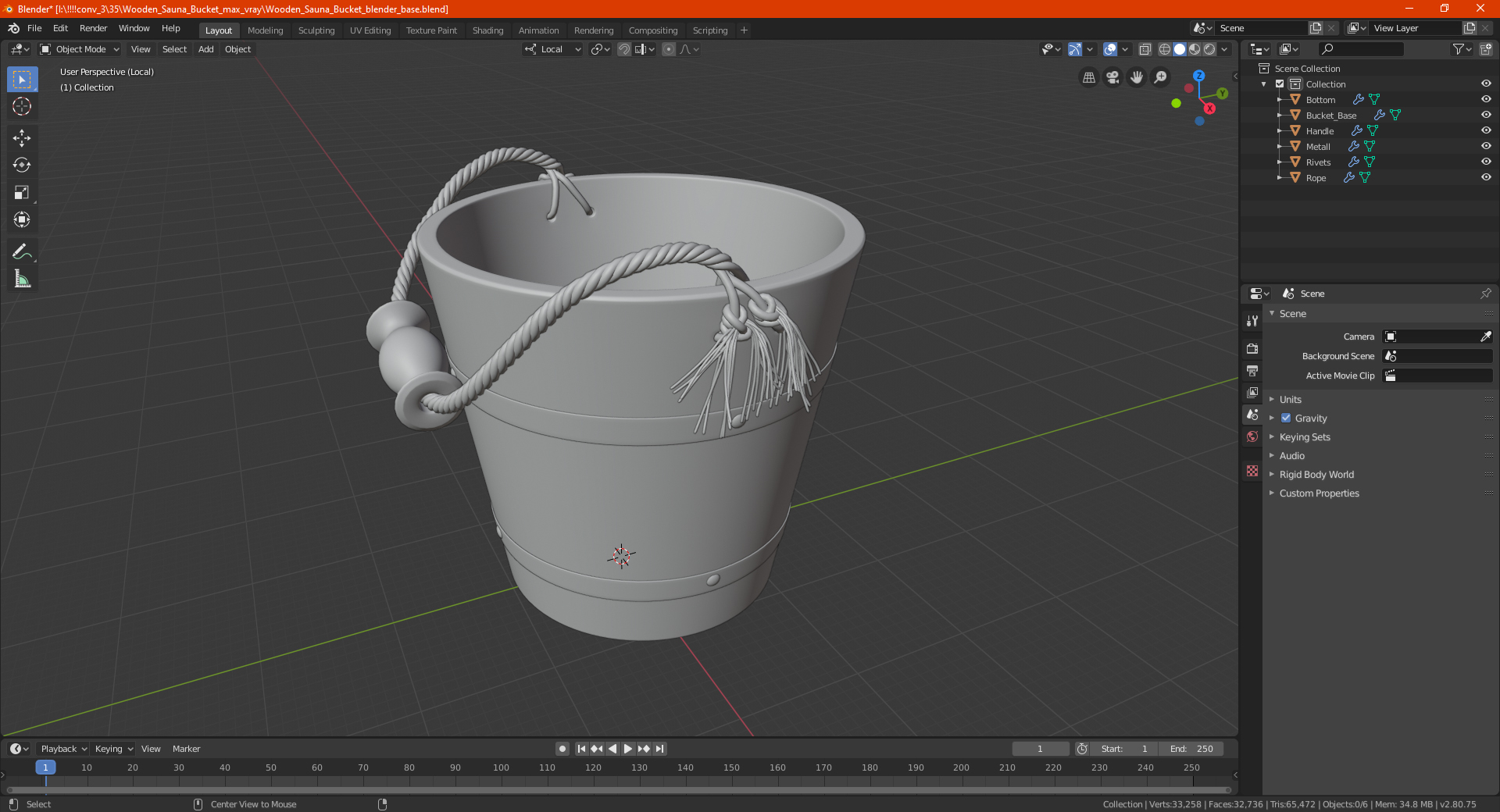This screenshot has width=1500, height=812.
Task: Switch to rendered viewport shading
Action: tap(1209, 49)
